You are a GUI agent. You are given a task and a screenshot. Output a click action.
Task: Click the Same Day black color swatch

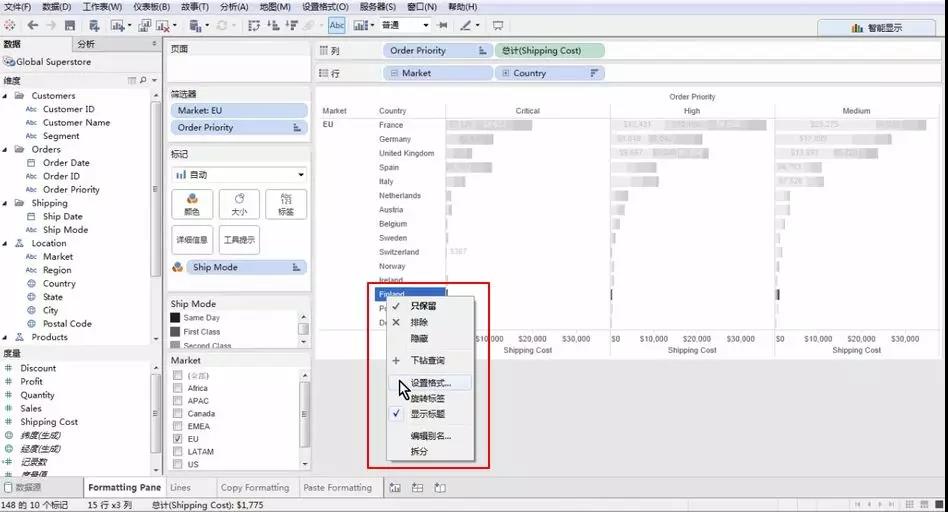176,318
